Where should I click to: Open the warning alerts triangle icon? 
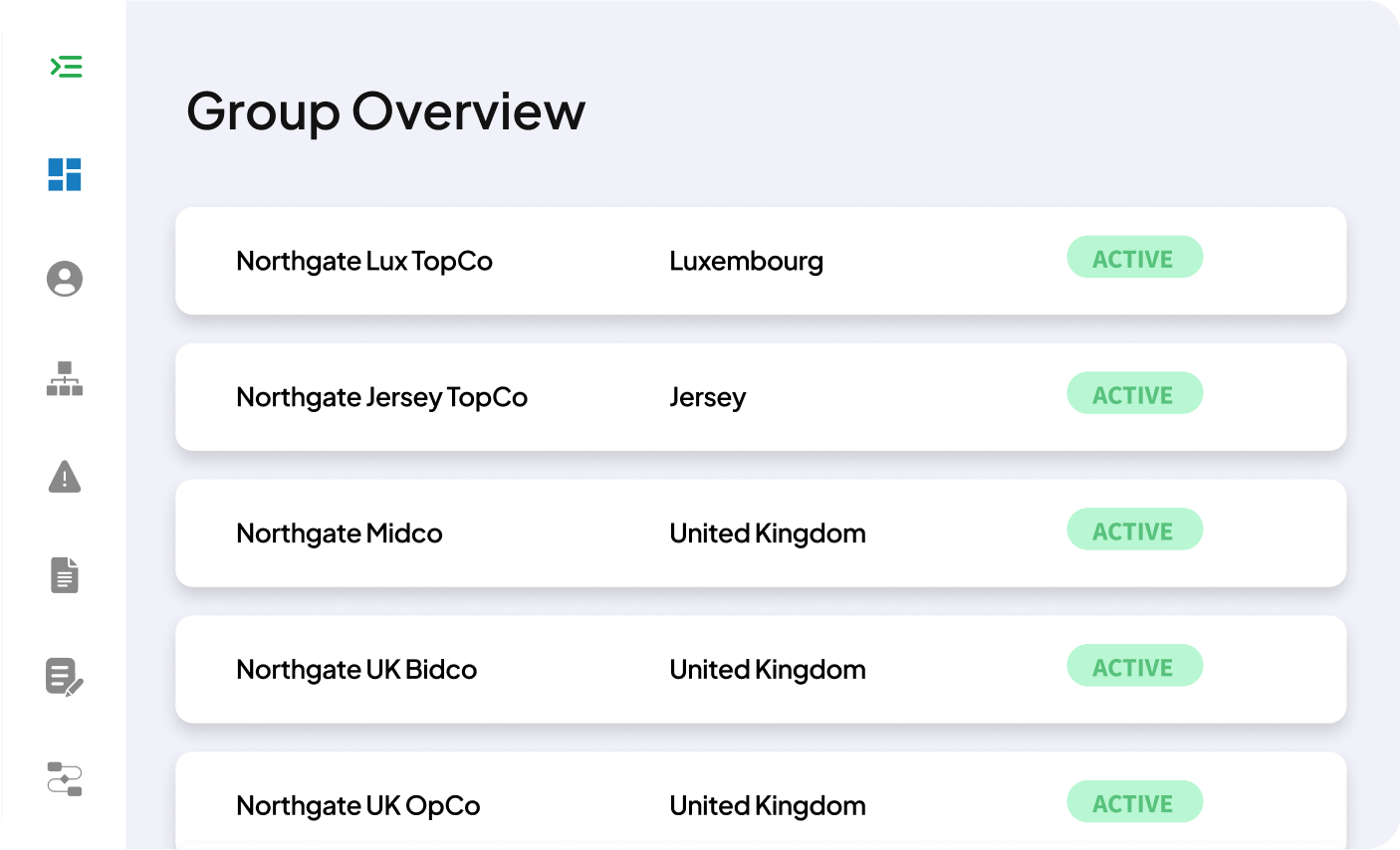coord(65,477)
